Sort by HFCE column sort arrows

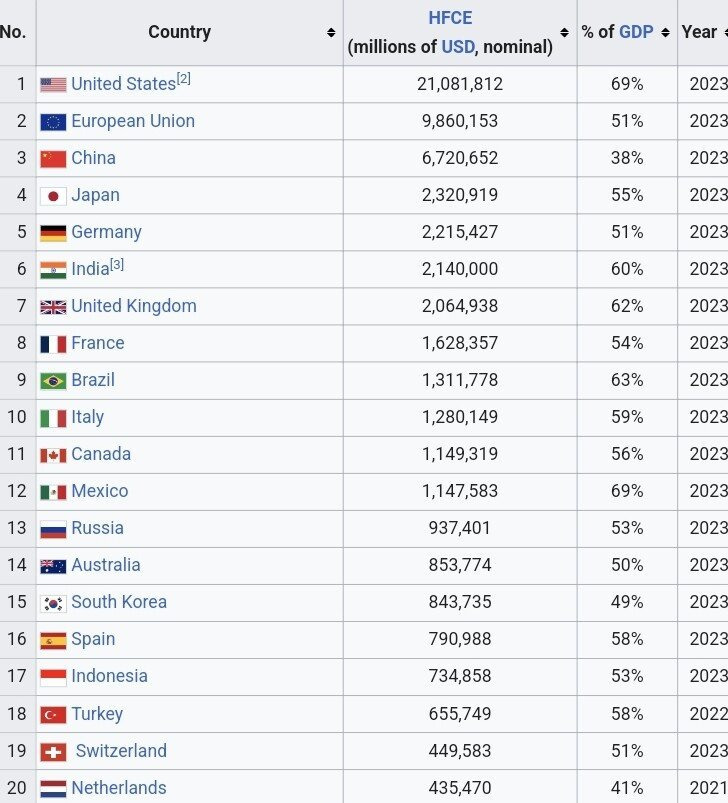566,33
